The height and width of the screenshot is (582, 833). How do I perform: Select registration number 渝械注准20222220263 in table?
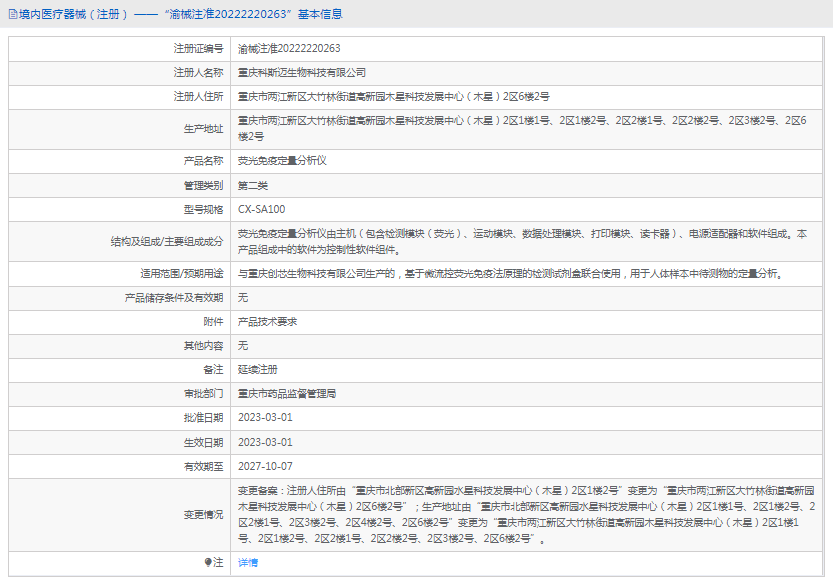(x=289, y=48)
